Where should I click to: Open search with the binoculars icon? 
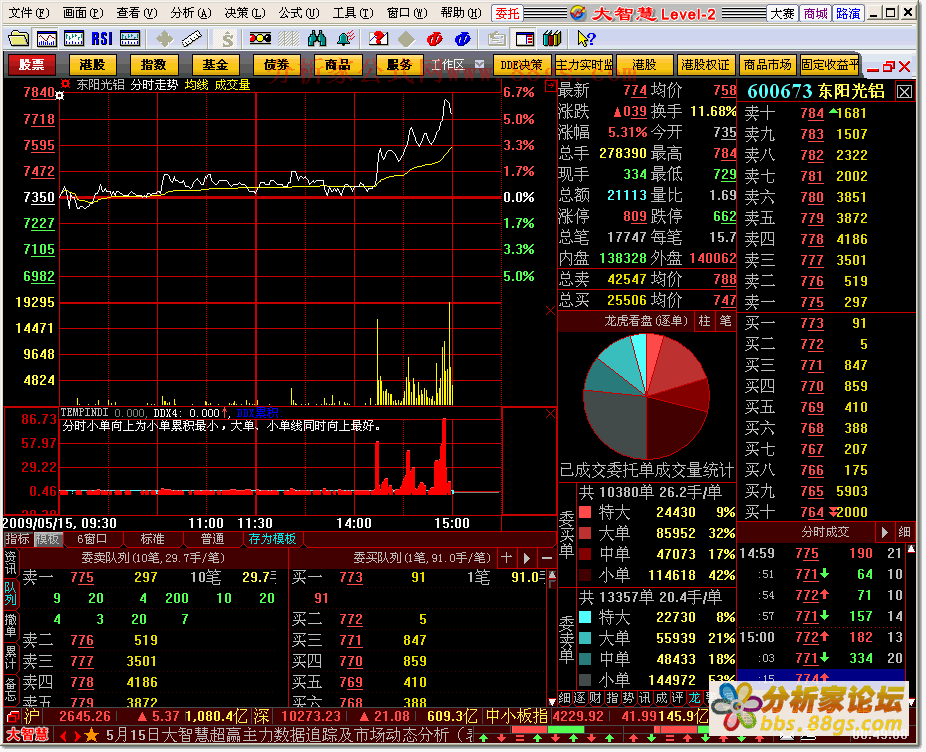[317, 39]
